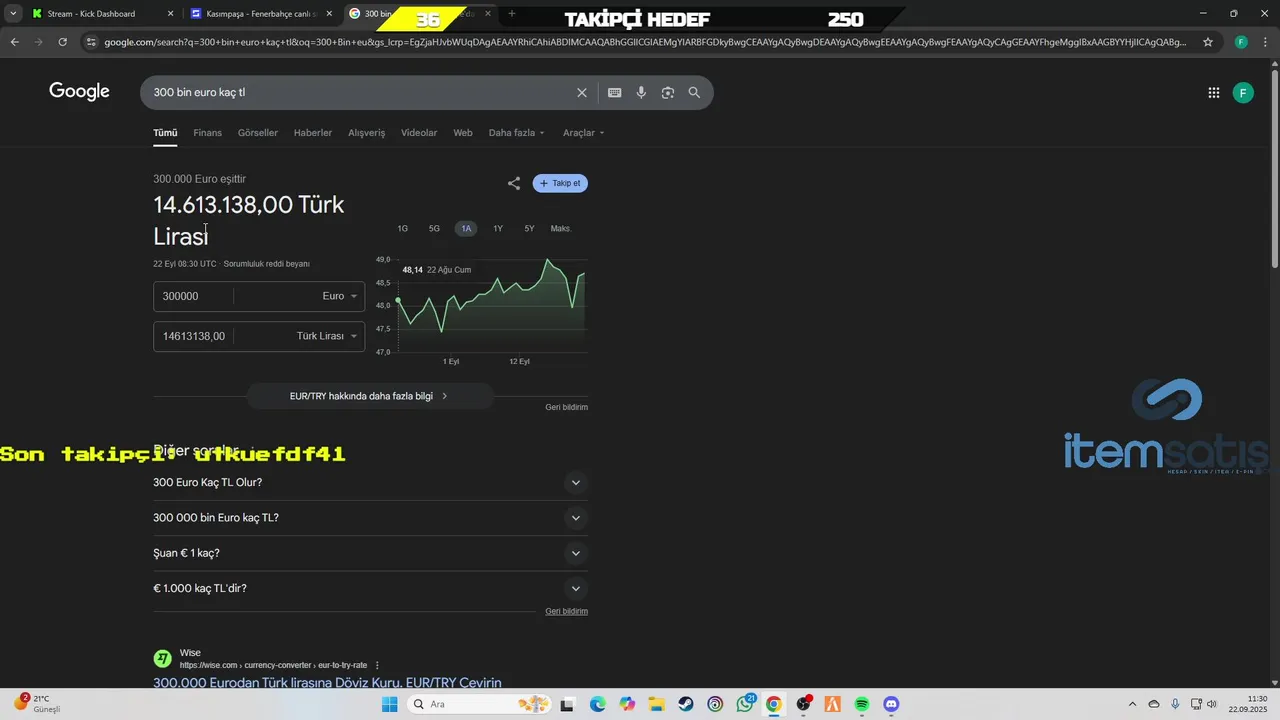Select the 1Y chart range
The width and height of the screenshot is (1280, 720).
tap(498, 229)
